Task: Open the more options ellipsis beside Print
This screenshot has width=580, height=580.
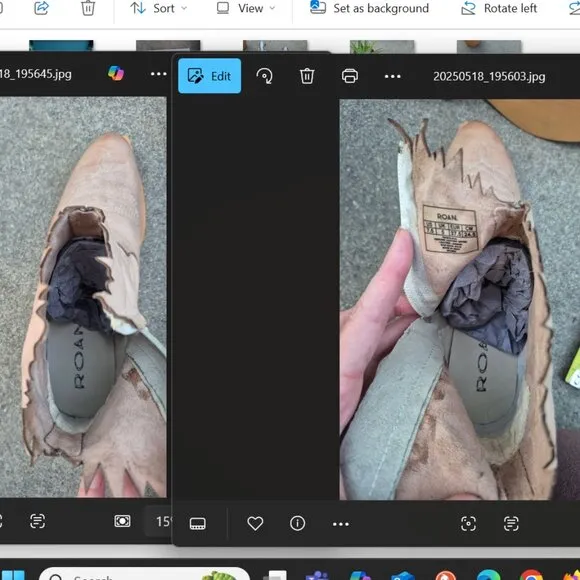Action: pos(392,77)
